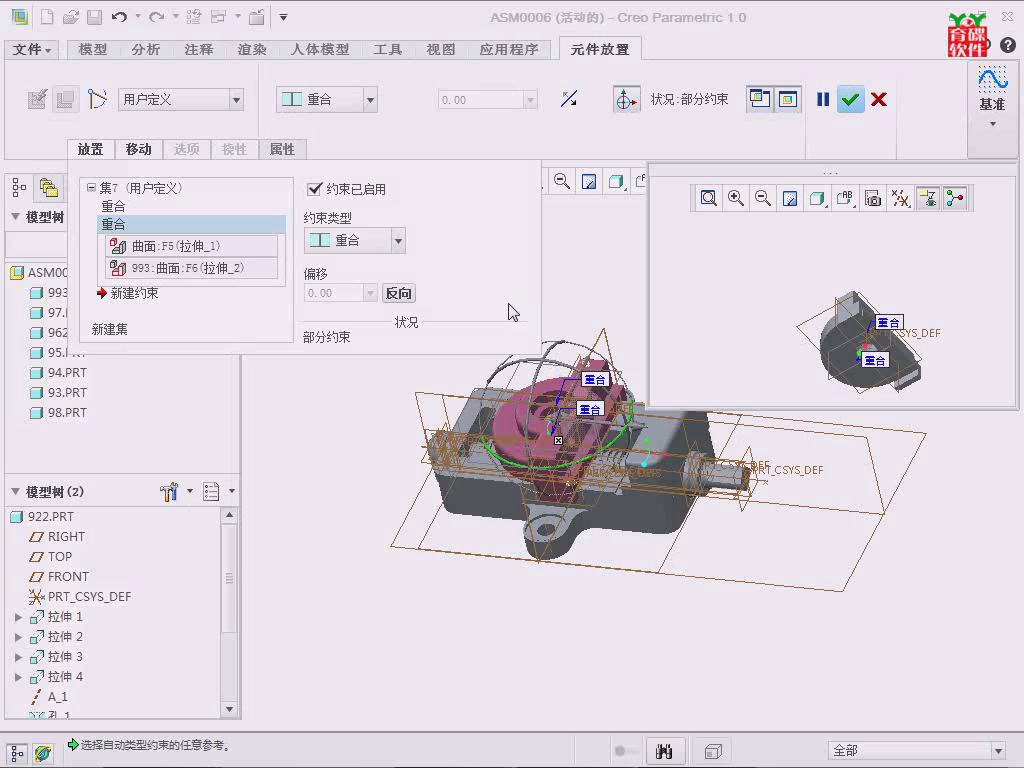The image size is (1024, 768).
Task: Click the Datum curve icon
Action: (992, 79)
